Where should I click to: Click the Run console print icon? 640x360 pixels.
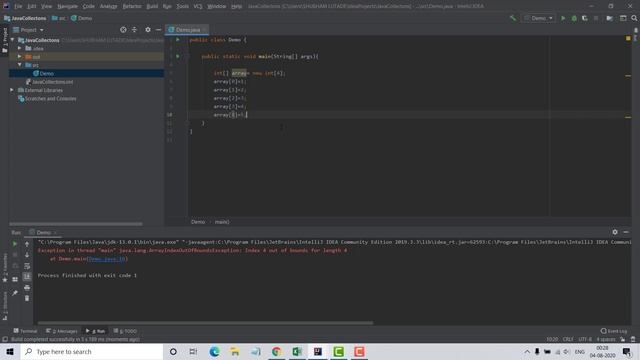pyautogui.click(x=27, y=288)
